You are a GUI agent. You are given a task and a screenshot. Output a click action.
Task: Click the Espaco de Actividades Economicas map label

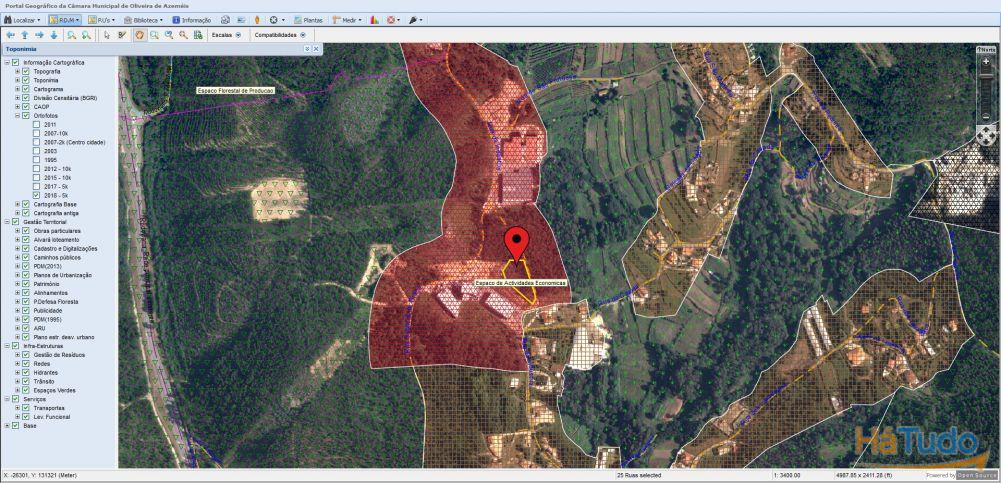520,283
